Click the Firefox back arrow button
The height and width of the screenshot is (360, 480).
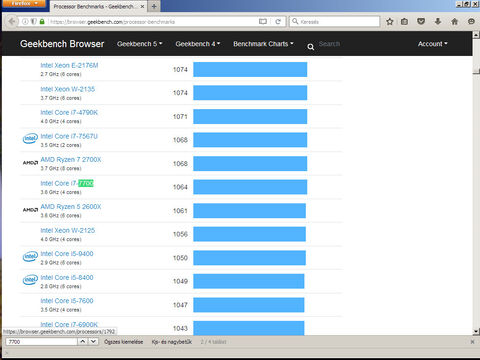click(12, 22)
